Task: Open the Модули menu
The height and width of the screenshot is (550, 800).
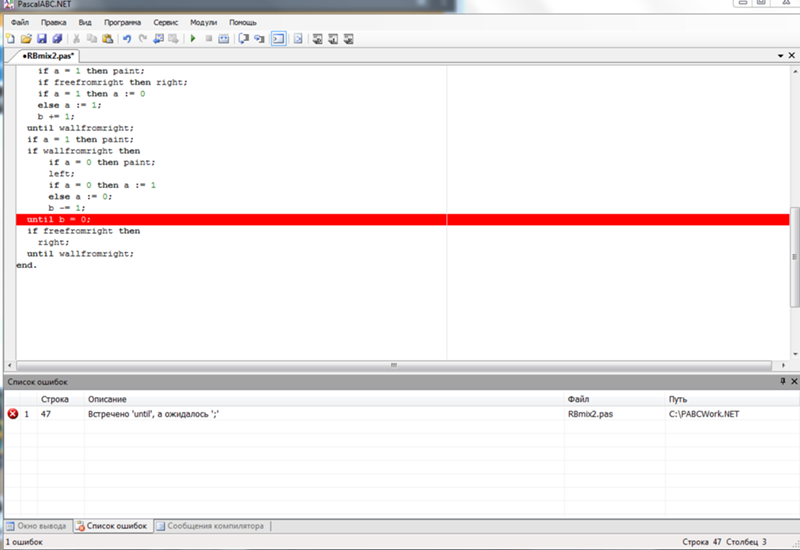Action: point(204,22)
